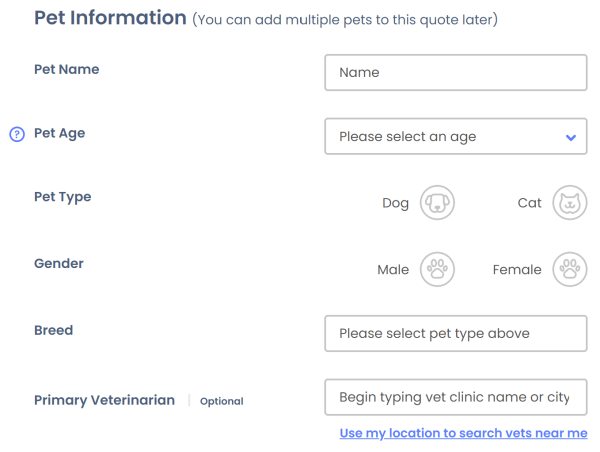This screenshot has width=600, height=452.
Task: Click the "Pet Information" section heading
Action: point(110,18)
